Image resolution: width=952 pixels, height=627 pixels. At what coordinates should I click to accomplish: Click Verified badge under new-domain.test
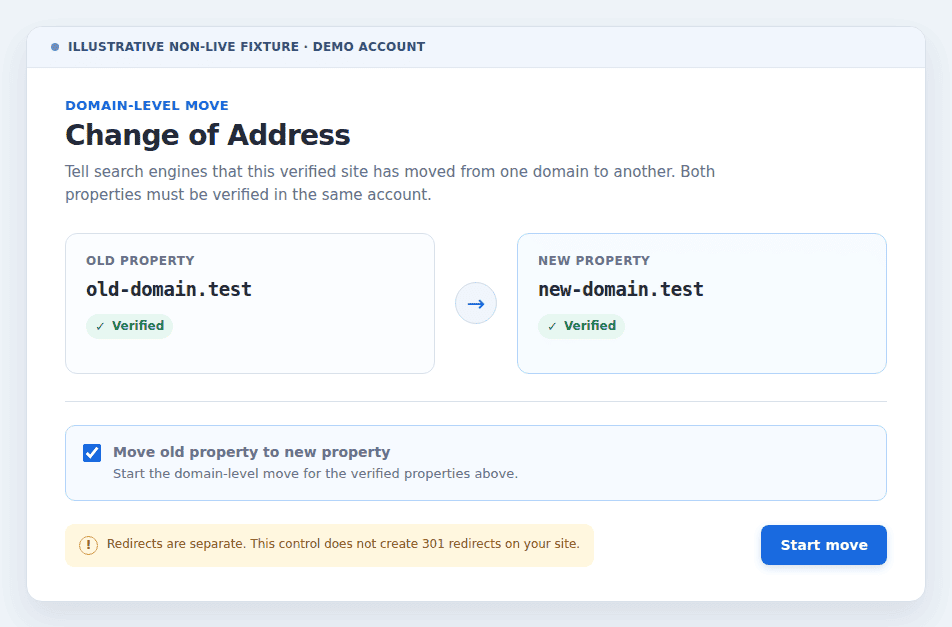click(x=581, y=326)
